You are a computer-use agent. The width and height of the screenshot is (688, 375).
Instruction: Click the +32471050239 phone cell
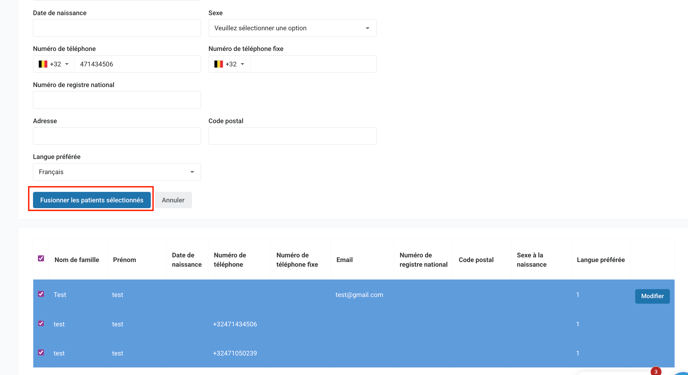pos(235,353)
